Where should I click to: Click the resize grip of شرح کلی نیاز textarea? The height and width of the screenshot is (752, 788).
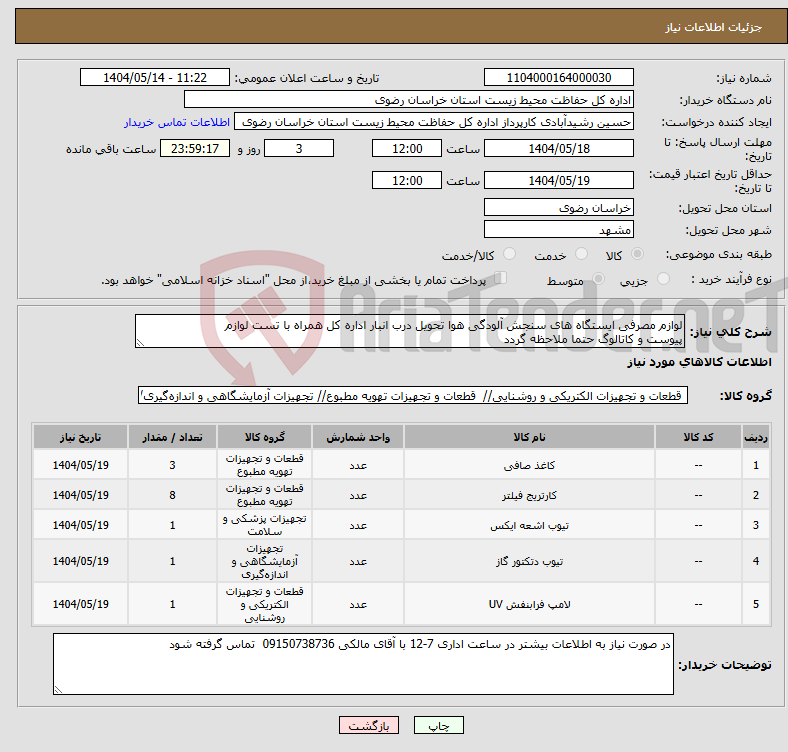coord(140,343)
